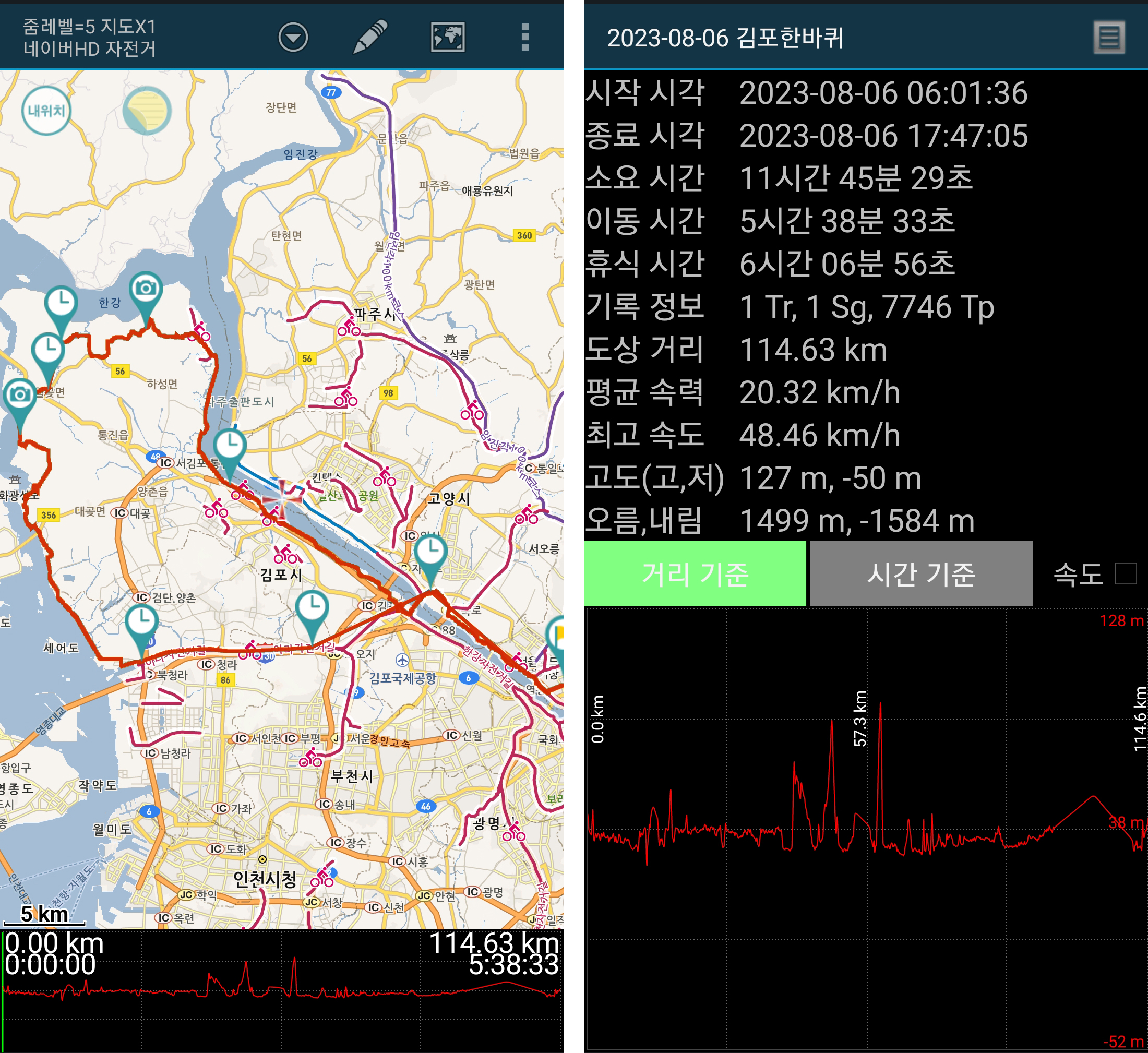1148x1053 pixels.
Task: Tap the 줌레벨=5 지도X1 header text
Action: (x=89, y=27)
